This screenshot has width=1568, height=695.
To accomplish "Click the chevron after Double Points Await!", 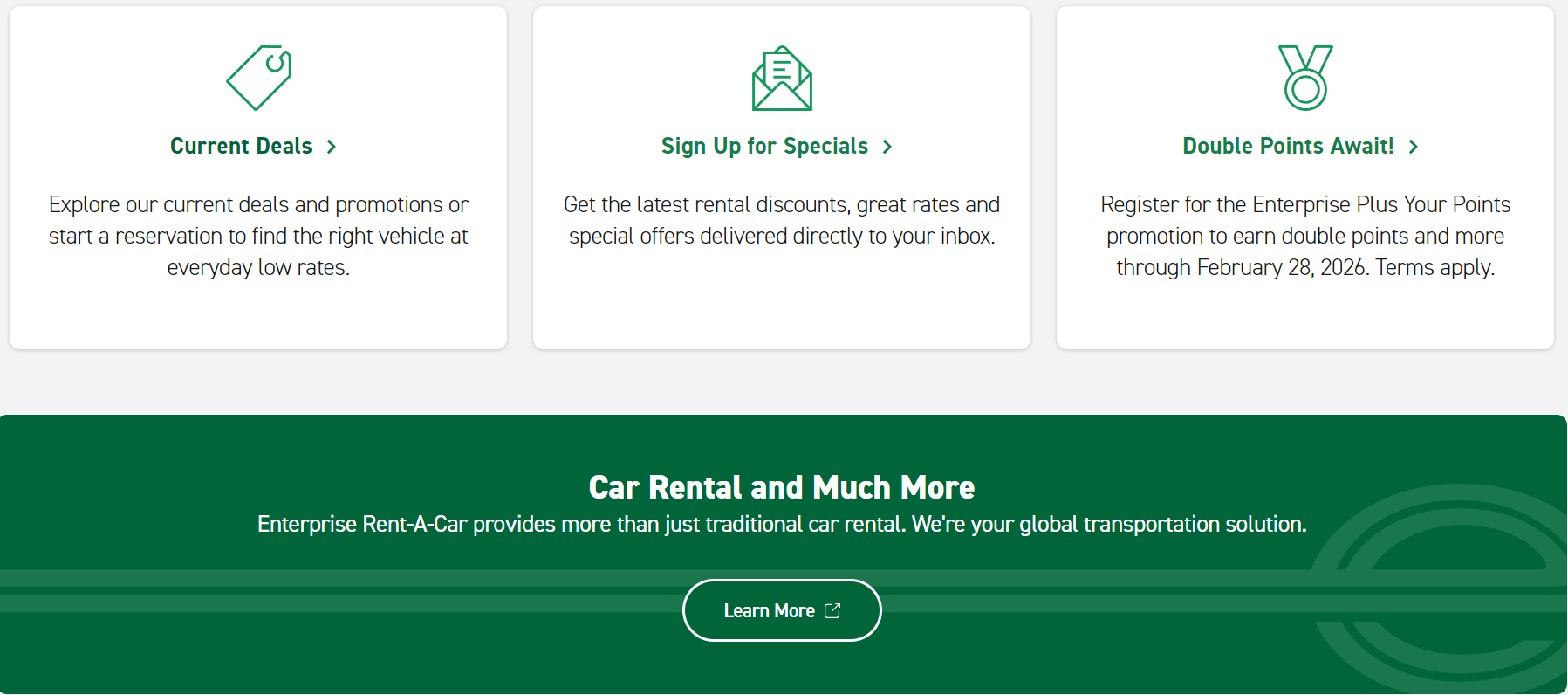I will tap(1414, 147).
